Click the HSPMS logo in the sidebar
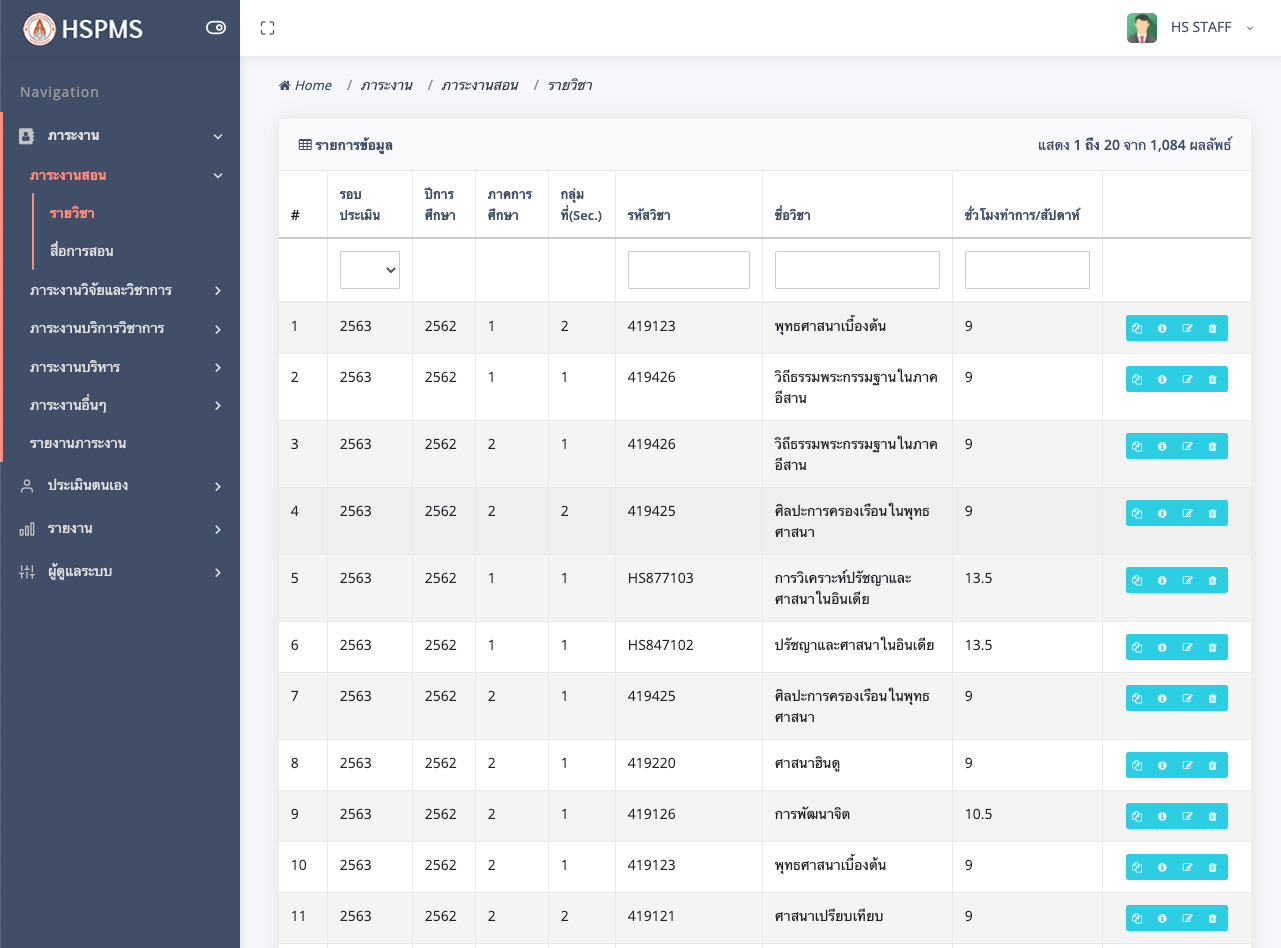1281x948 pixels. 75,30
